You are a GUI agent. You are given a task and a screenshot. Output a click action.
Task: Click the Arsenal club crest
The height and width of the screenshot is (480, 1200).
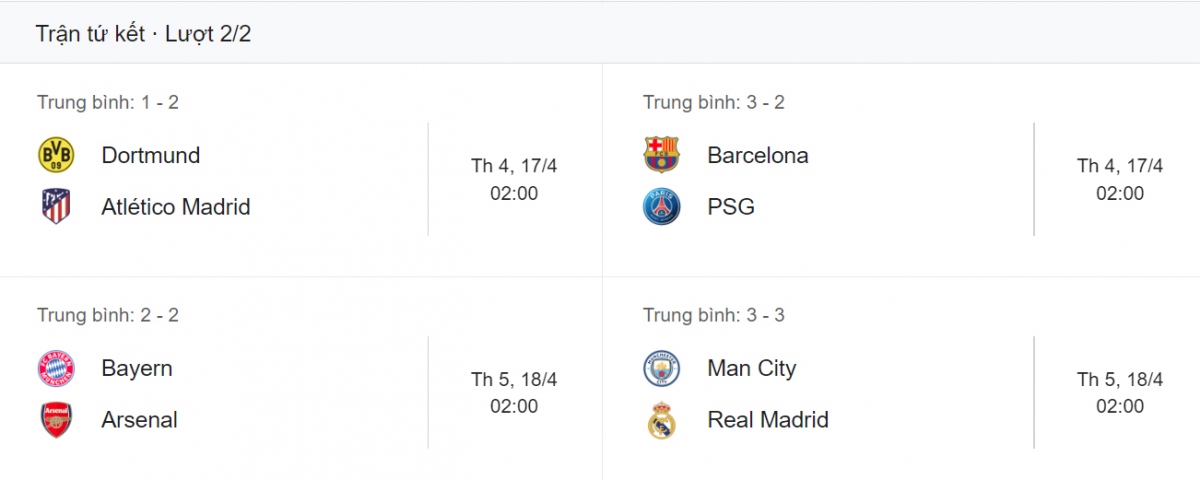(56, 420)
